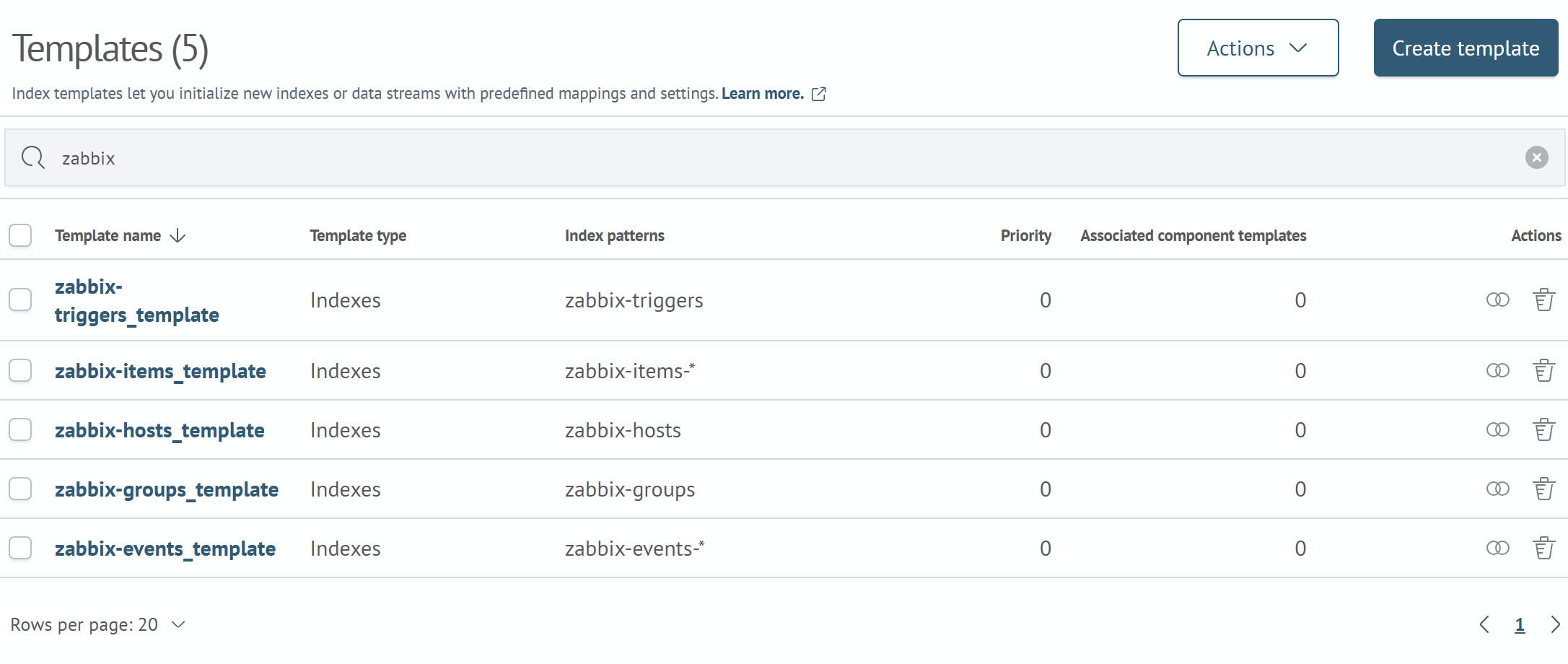Image resolution: width=1568 pixels, height=664 pixels.
Task: Clear the zabbix search query
Action: pos(1537,157)
